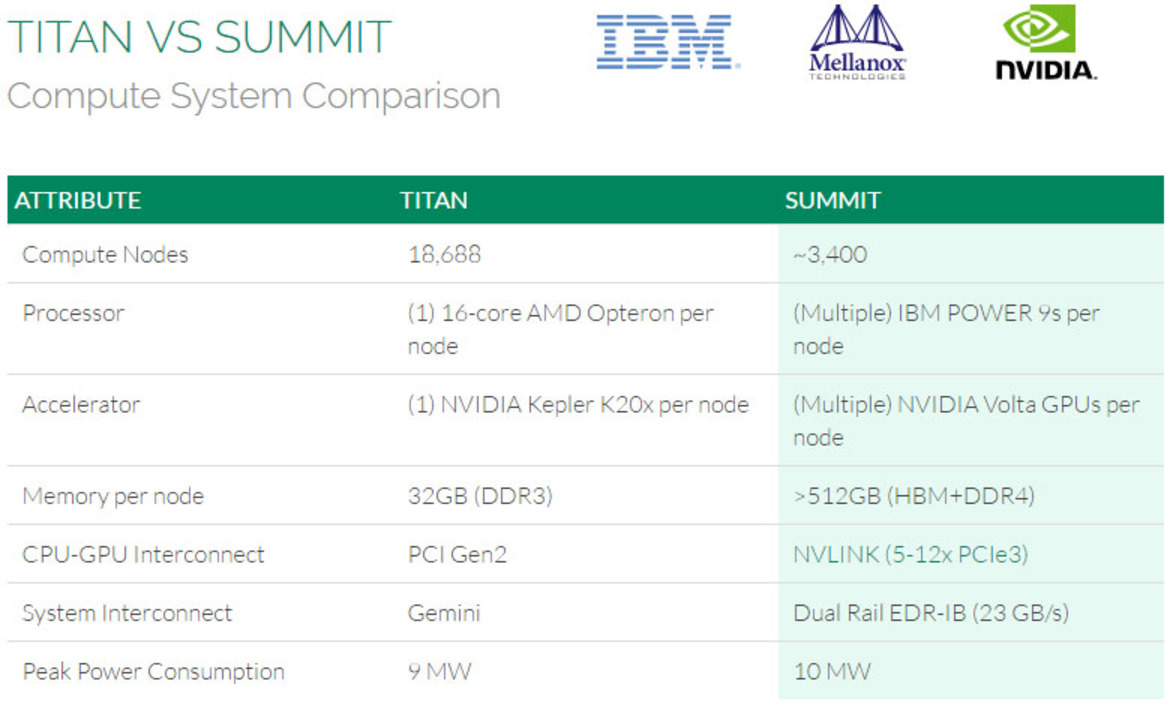
Task: Select the Processor row label
Action: (73, 313)
